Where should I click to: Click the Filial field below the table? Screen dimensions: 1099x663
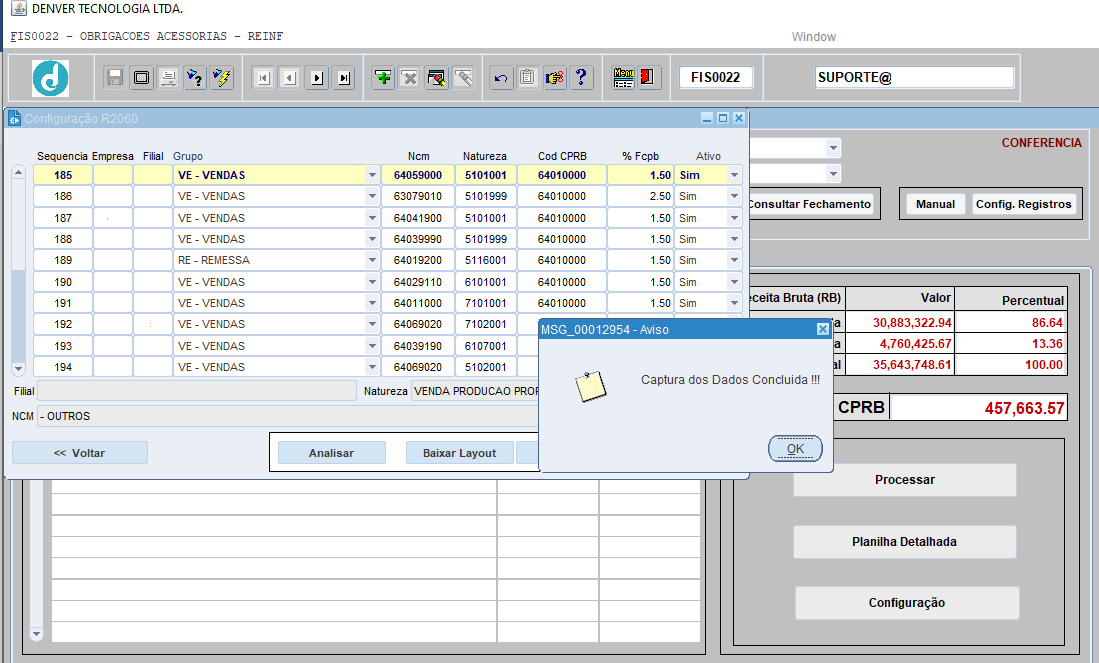coord(197,391)
